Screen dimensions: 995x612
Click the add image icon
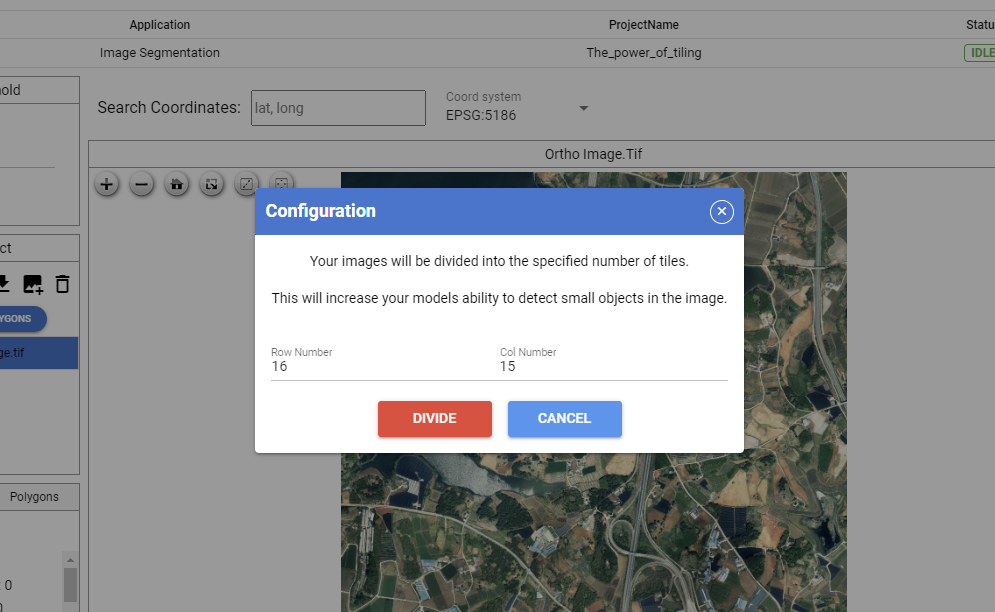[x=33, y=284]
